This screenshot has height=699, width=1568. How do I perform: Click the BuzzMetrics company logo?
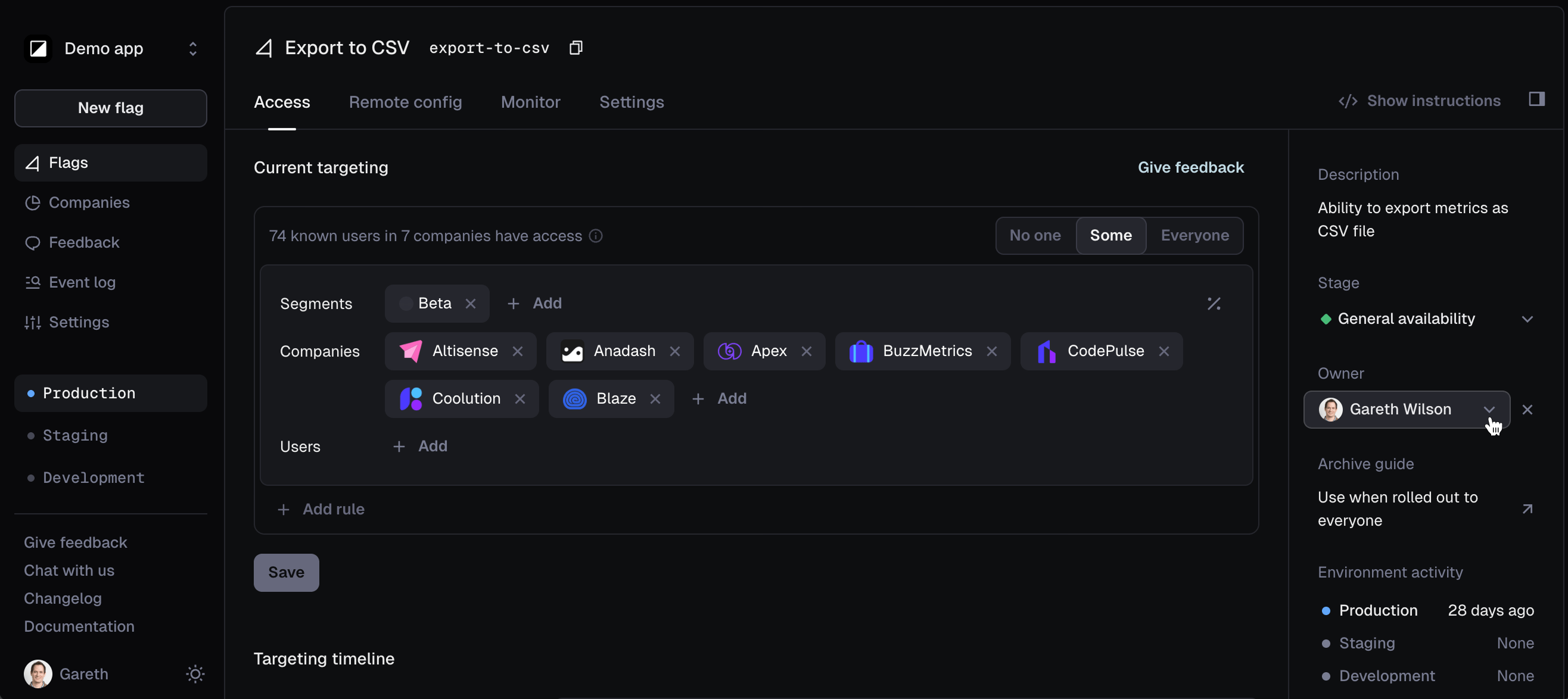861,351
